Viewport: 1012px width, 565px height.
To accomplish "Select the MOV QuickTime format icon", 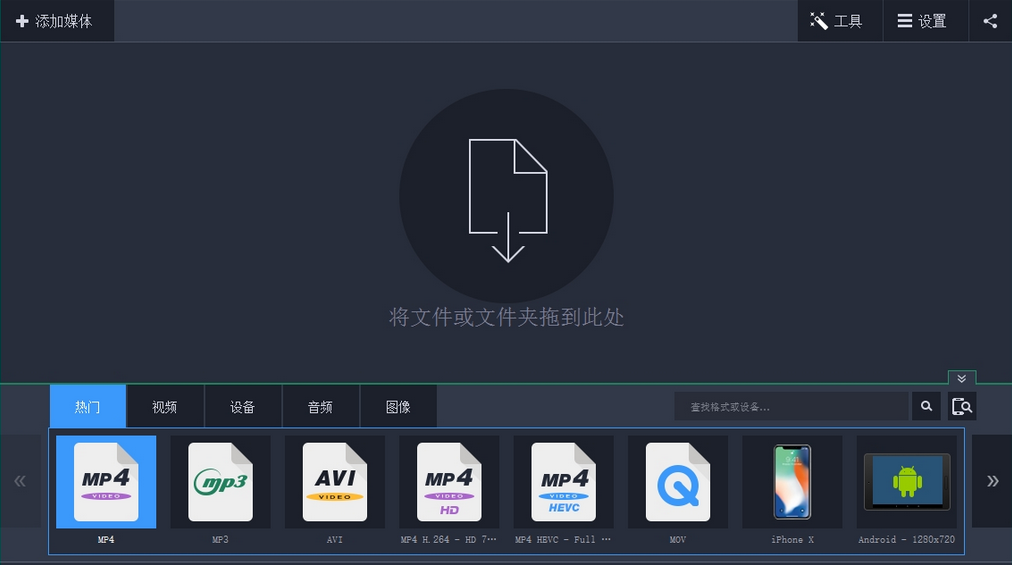I will (x=678, y=482).
